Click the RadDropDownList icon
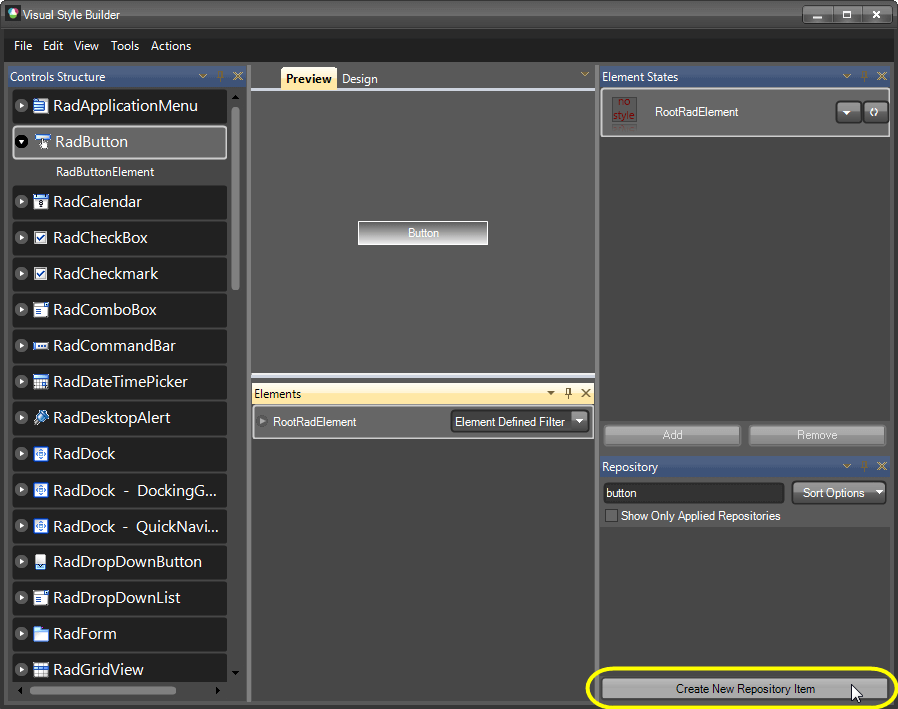Screen dimensions: 898x709 coord(41,598)
